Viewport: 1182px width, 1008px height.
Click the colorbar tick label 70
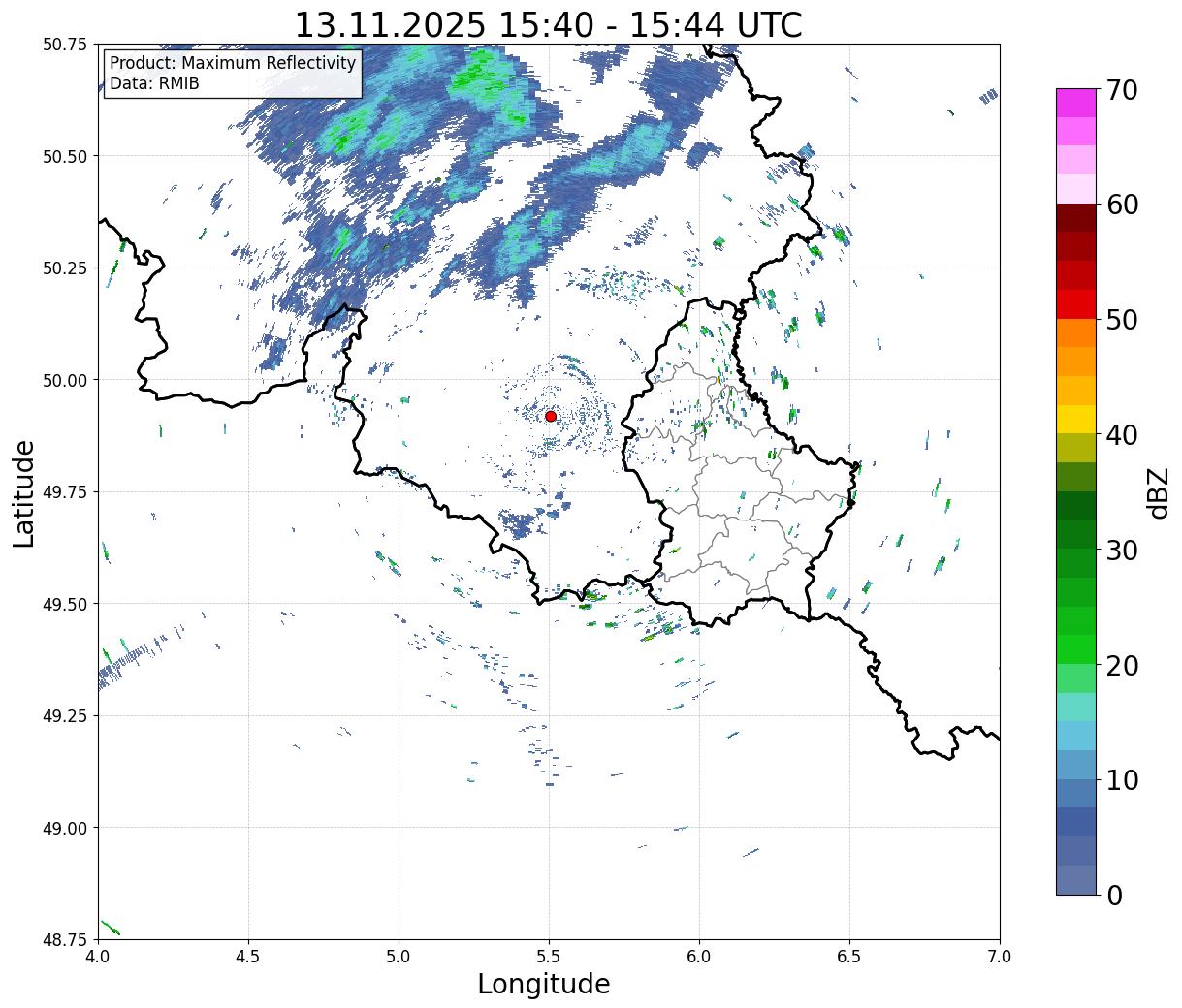pyautogui.click(x=1122, y=90)
